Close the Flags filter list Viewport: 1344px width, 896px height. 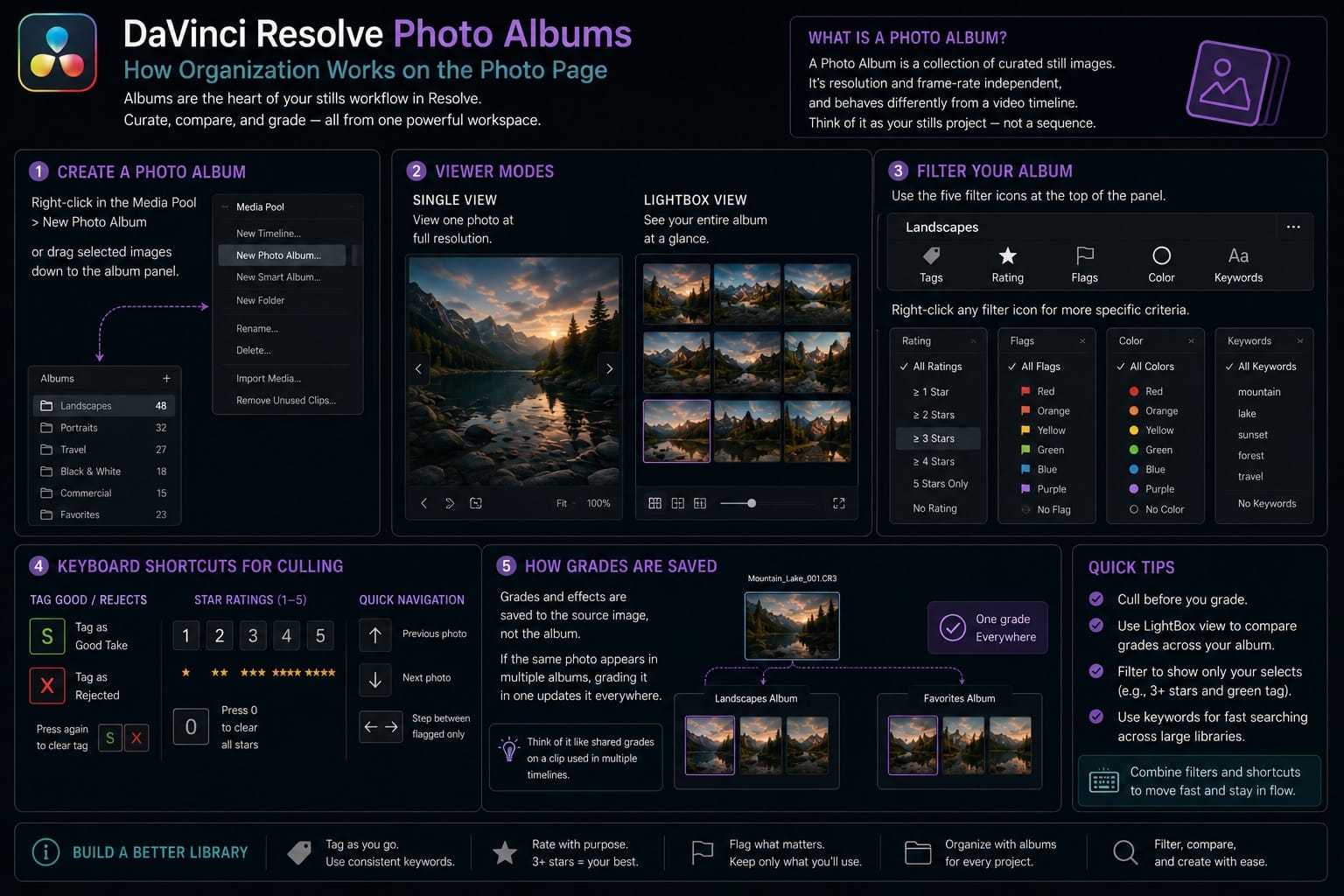click(1082, 341)
